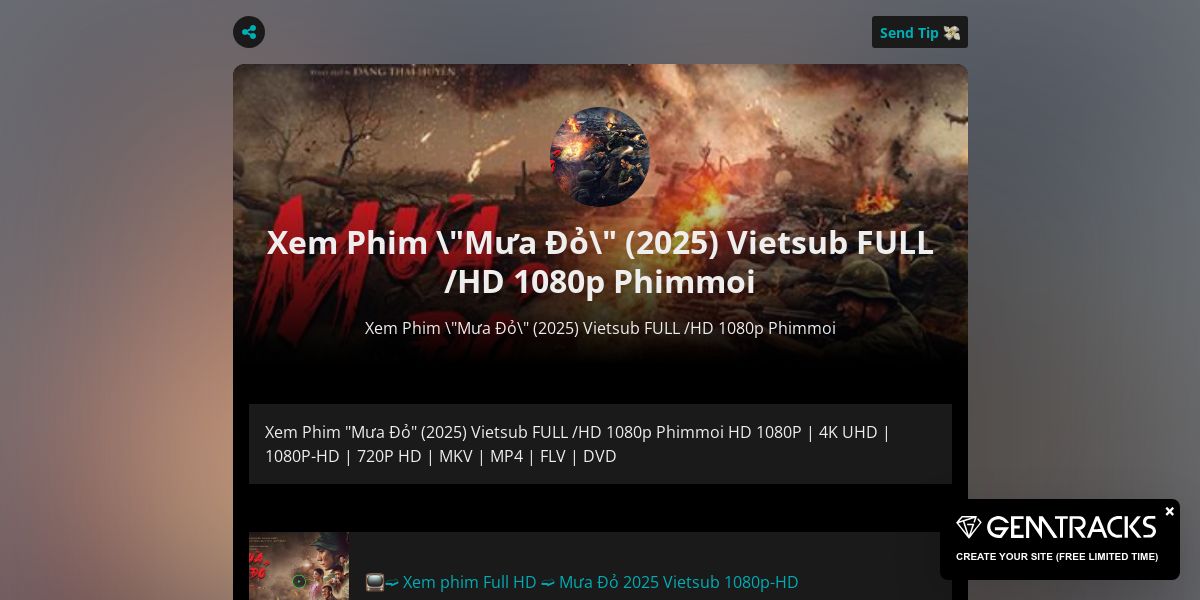
Task: Open the Mưa Đỏ movie poster thumbnail
Action: (299, 566)
